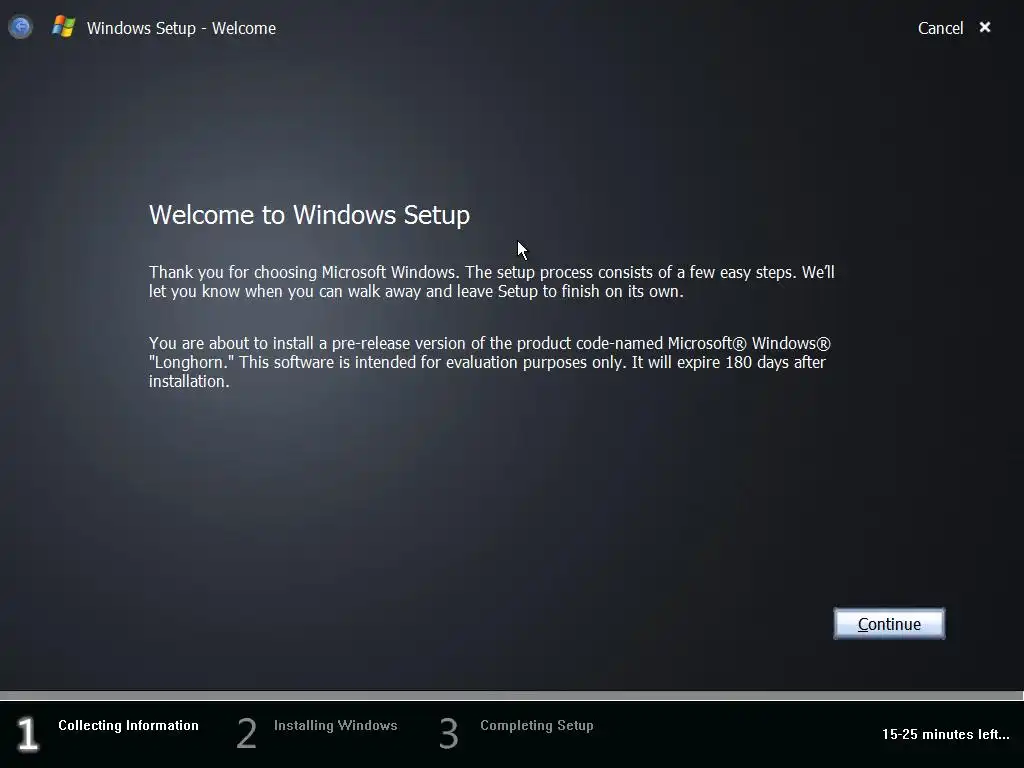Click the Continue button

(x=889, y=624)
